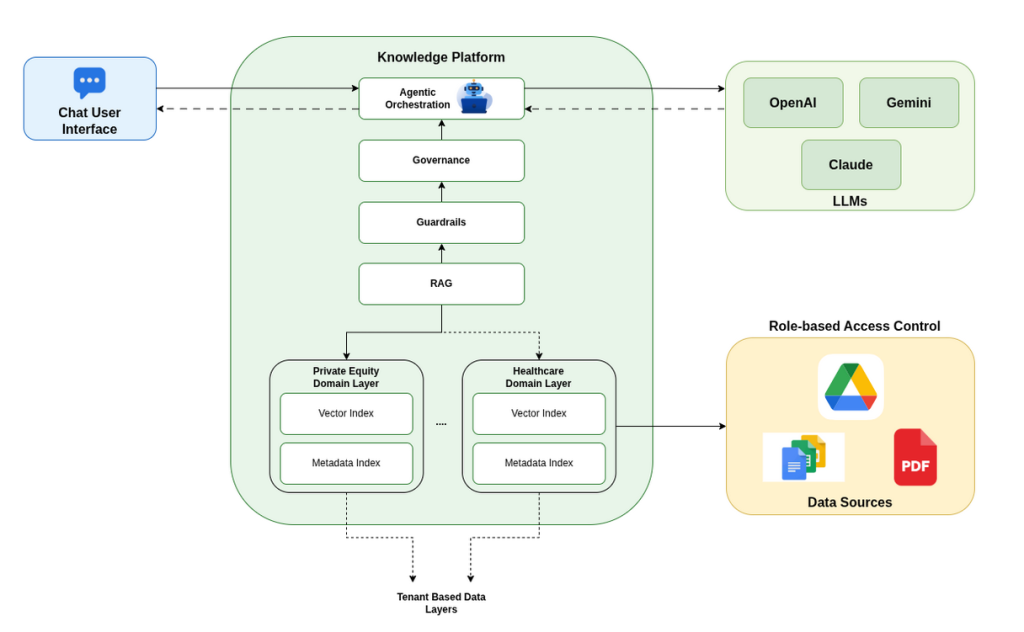Image resolution: width=1024 pixels, height=632 pixels.
Task: Click the Healthcare Vector Index block
Action: pos(538,413)
